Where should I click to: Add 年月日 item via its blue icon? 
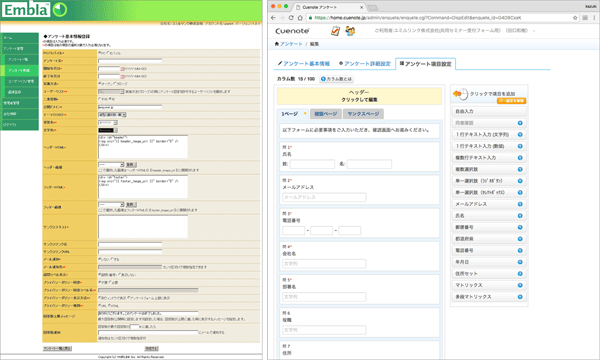(x=520, y=262)
